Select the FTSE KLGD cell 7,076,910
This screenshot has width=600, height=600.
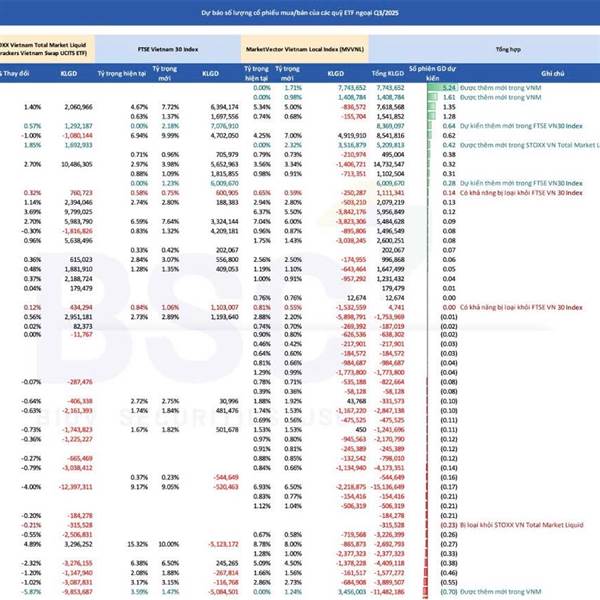(224, 126)
